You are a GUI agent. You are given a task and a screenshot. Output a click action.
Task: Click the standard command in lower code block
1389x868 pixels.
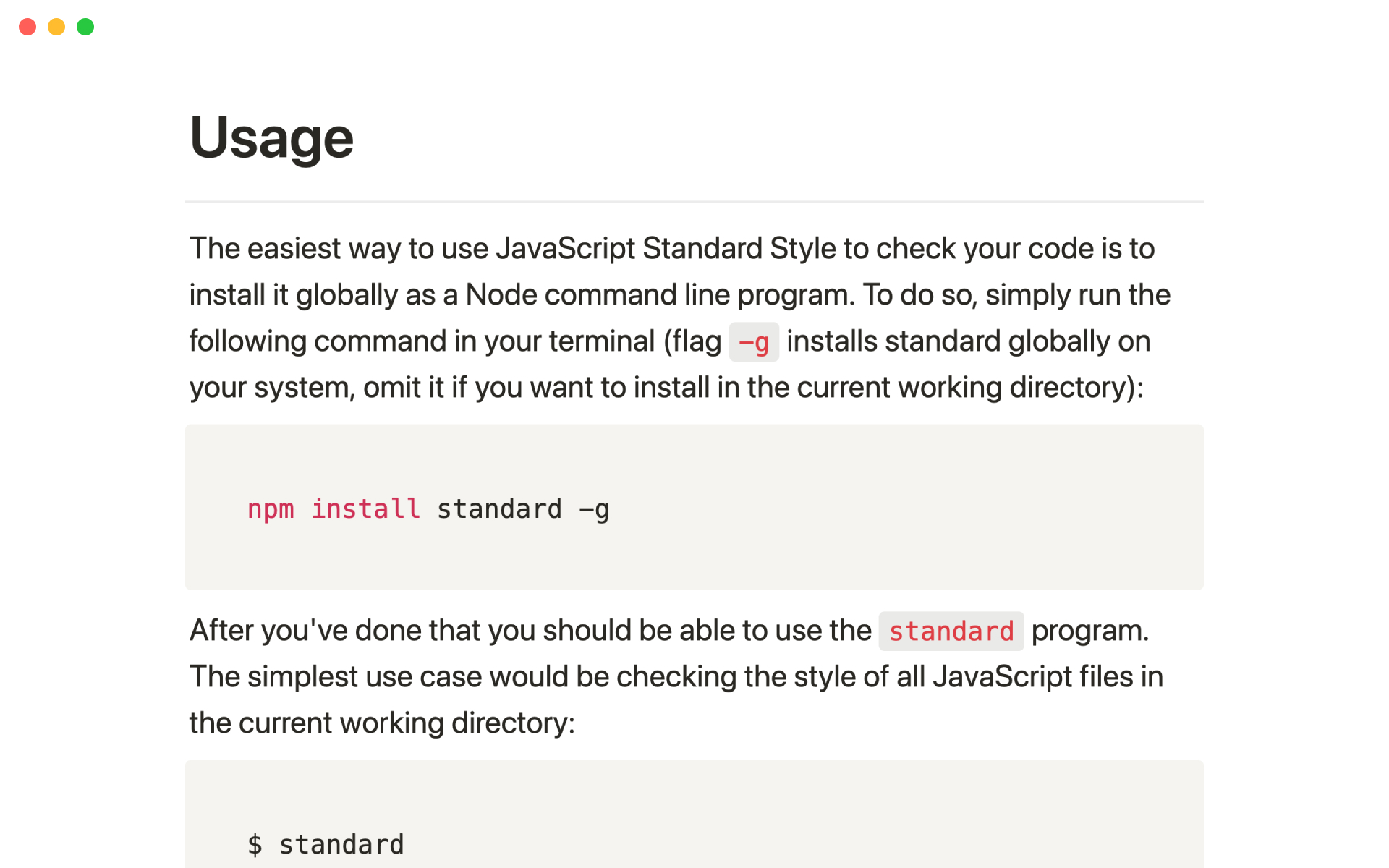(x=341, y=843)
